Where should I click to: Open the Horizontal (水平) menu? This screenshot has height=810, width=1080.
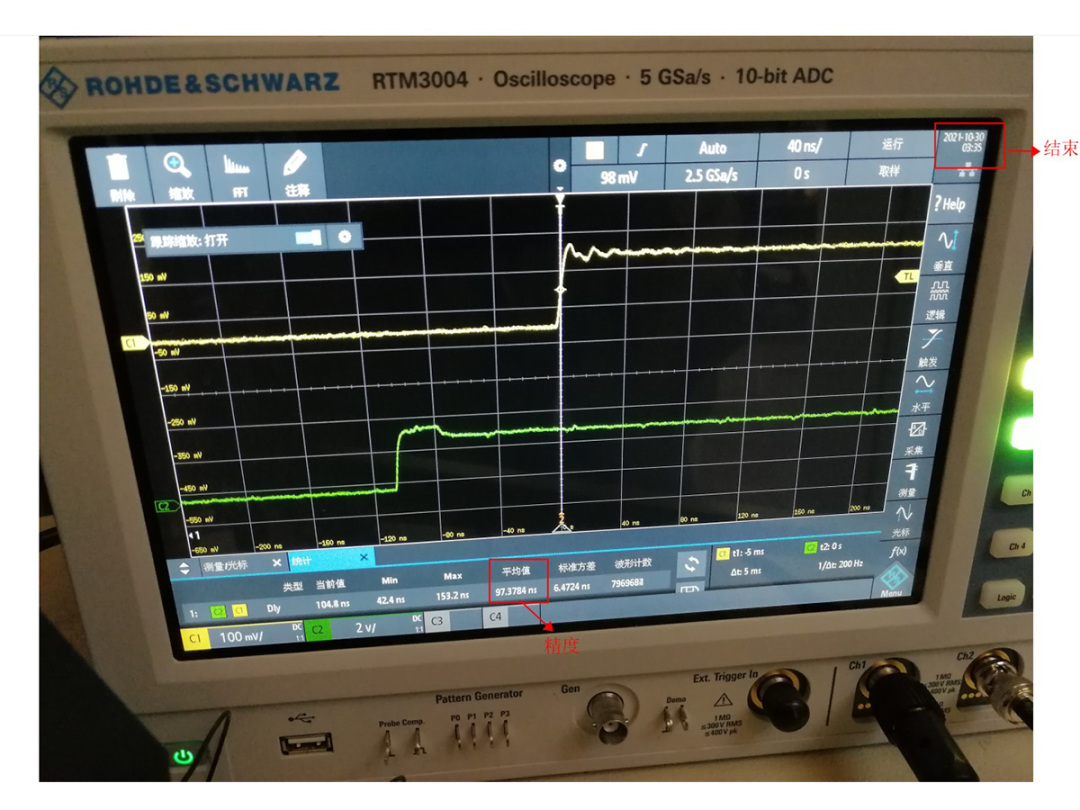click(x=923, y=393)
